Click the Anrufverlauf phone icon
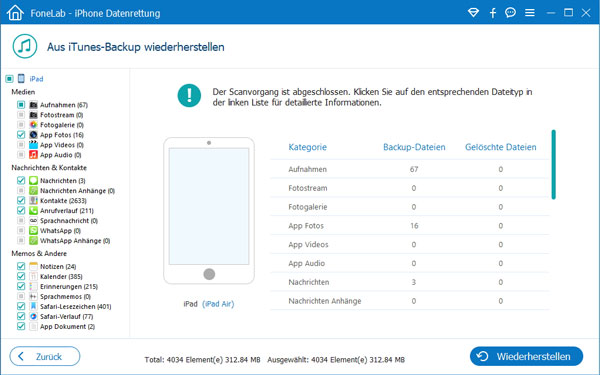Image resolution: width=600 pixels, height=375 pixels. (33, 210)
